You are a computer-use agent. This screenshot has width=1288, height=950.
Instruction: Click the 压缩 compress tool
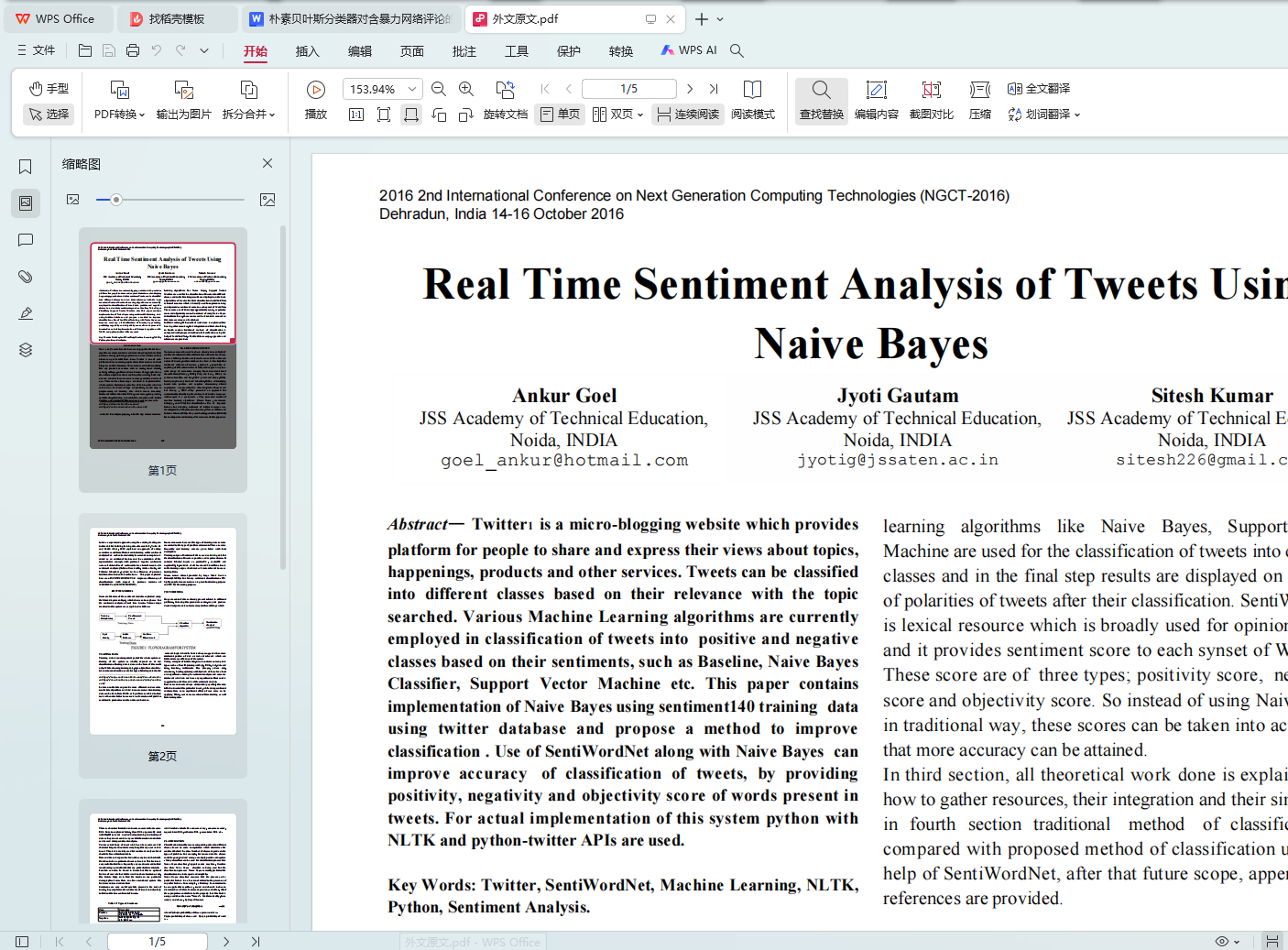(x=980, y=100)
